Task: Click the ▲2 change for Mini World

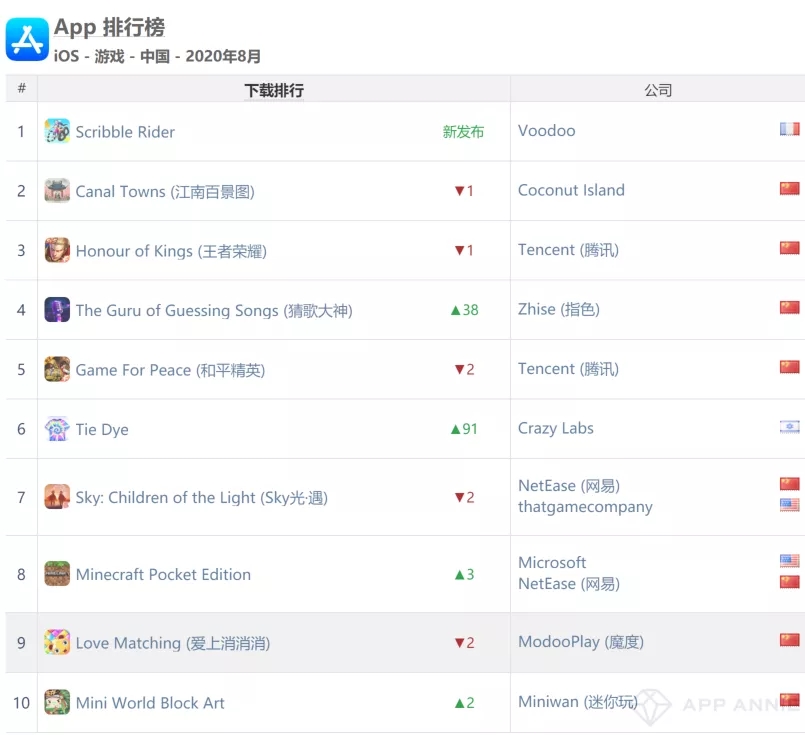Action: (464, 702)
